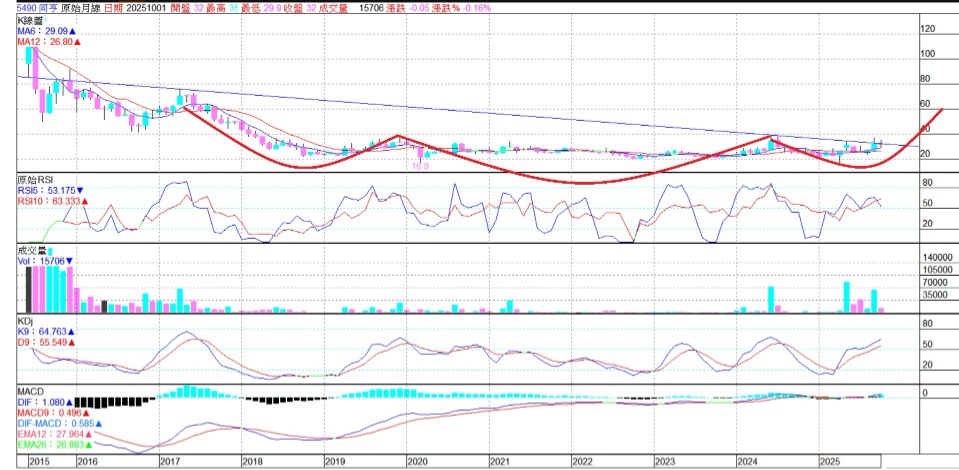The image size is (959, 470).
Task: Open the 原始RSI indicator panel title
Action: [x=33, y=179]
